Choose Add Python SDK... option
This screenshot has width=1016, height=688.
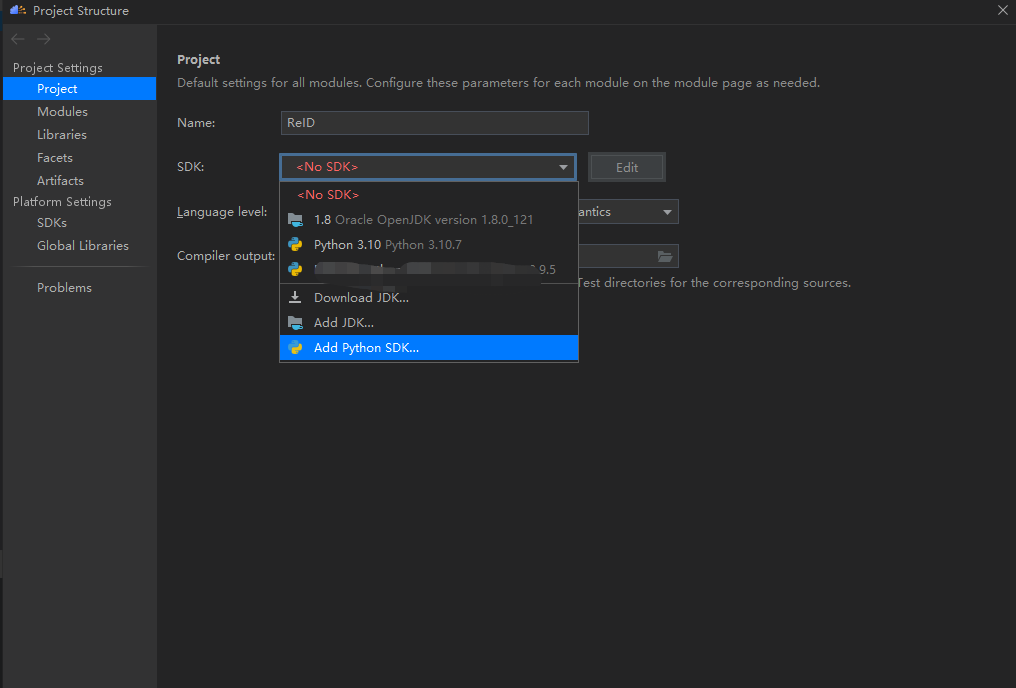click(x=366, y=348)
